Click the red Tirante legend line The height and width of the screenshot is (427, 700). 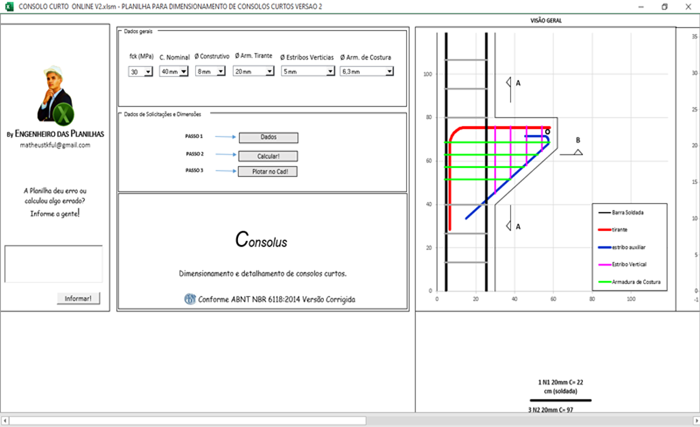coord(609,229)
